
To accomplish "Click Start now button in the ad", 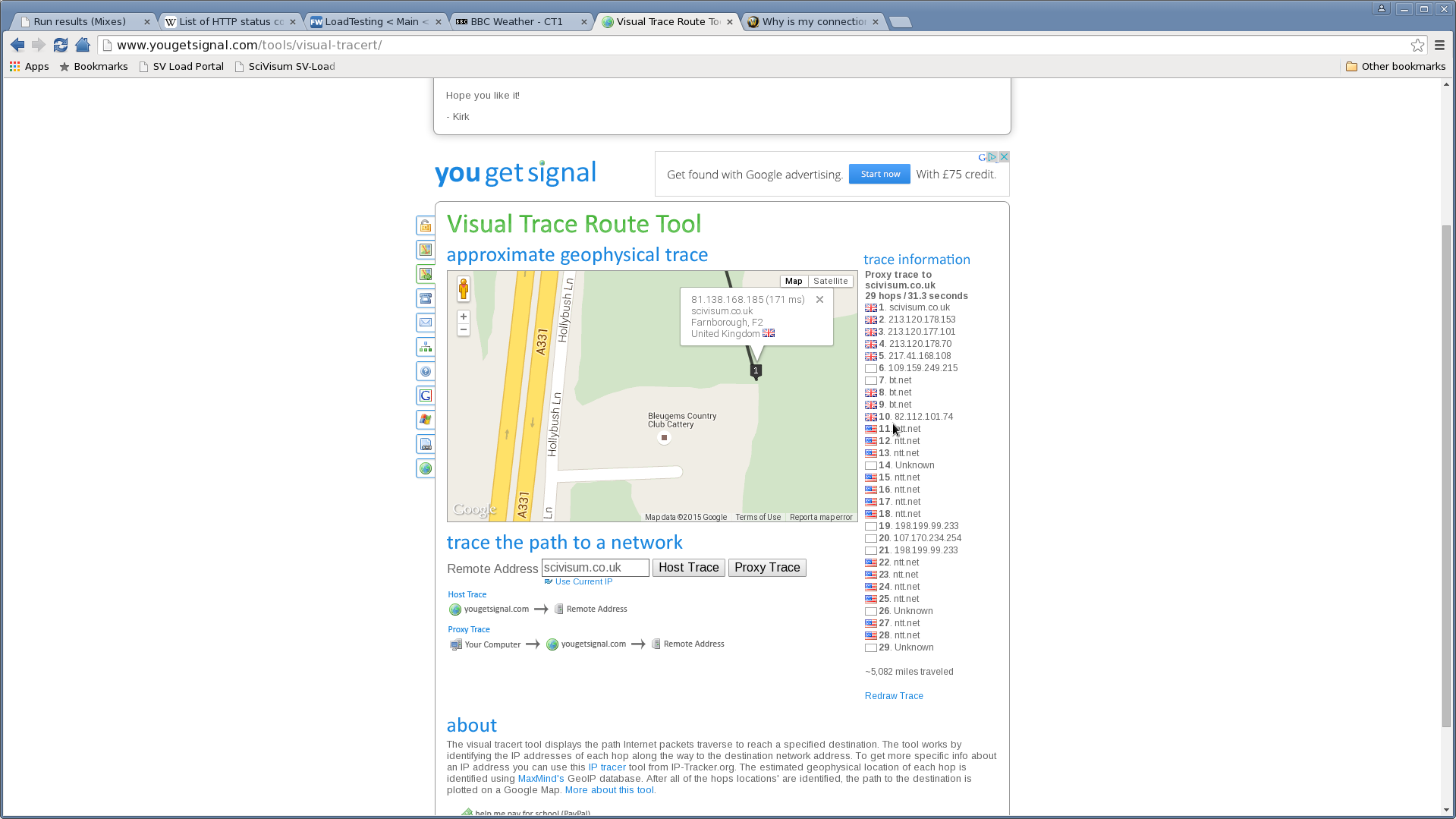I will (x=880, y=174).
